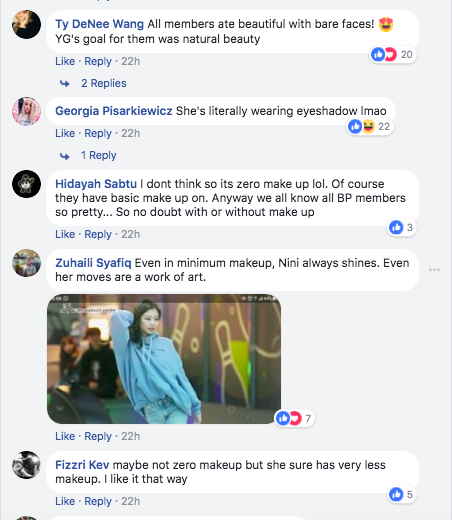This screenshot has height=520, width=452.
Task: Like Fizzri Kev's comment
Action: (x=65, y=501)
